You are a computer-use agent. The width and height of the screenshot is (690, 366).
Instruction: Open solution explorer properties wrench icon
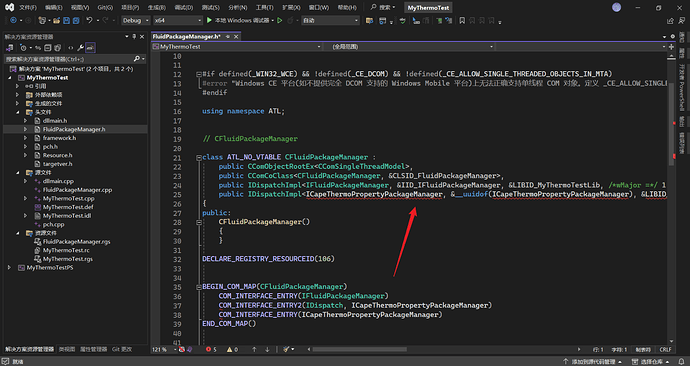tap(81, 48)
